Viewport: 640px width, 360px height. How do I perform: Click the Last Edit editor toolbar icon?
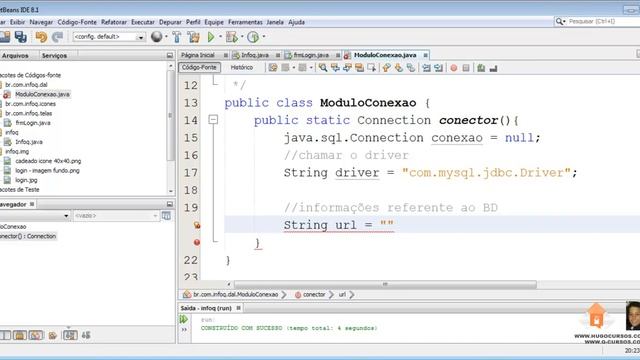click(273, 68)
